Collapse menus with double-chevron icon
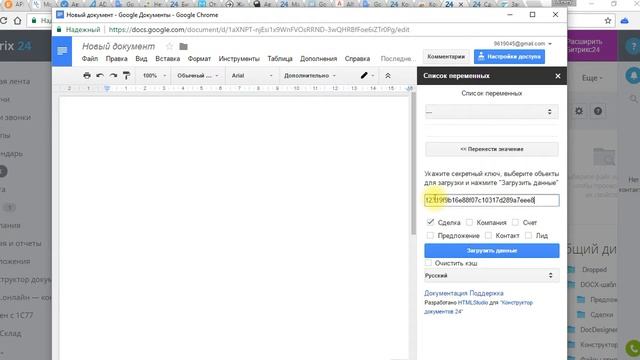This screenshot has height=360, width=640. pos(388,76)
